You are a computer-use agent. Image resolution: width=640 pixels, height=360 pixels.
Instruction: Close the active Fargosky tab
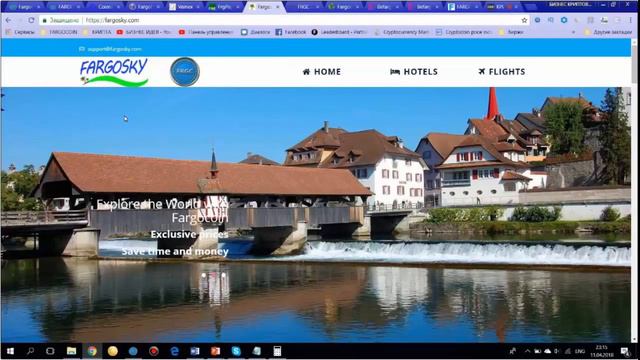(278, 7)
